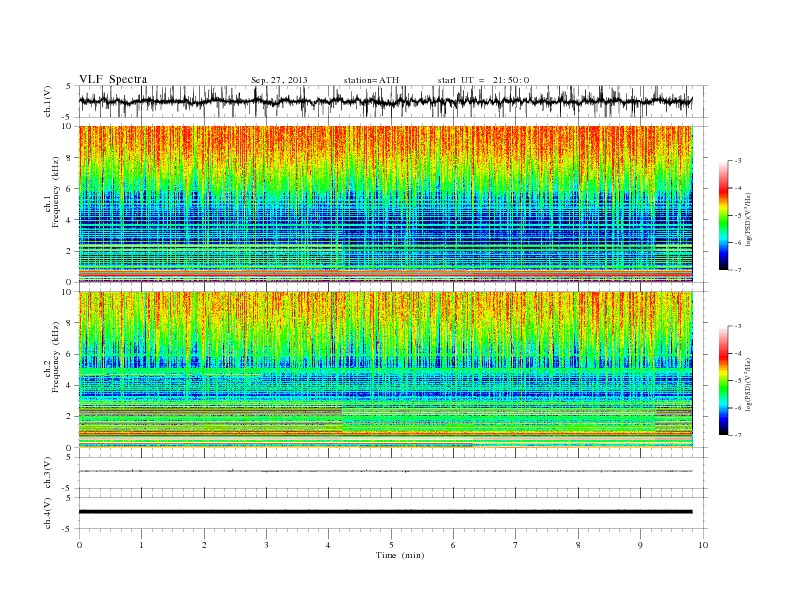Click inside the ch.1 spectrogram panel
This screenshot has height=612, width=792.
(x=385, y=204)
